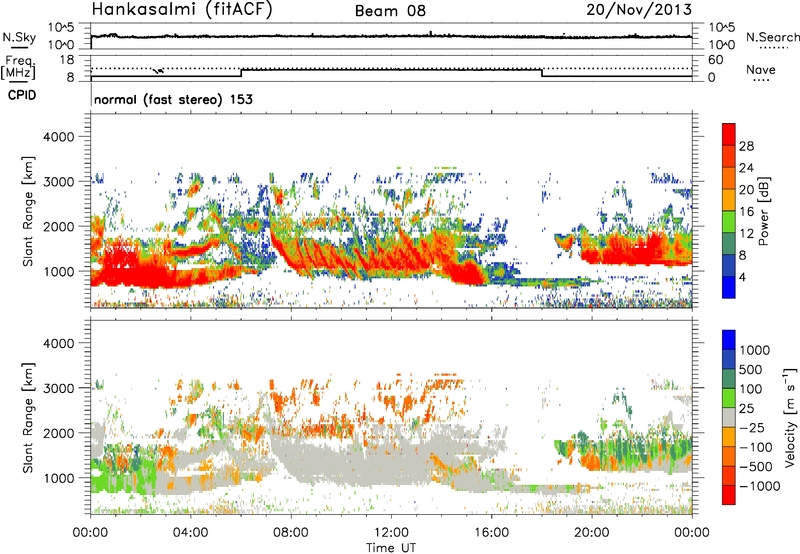Click the right '10^0' noise axis label
This screenshot has height=554, width=800.
click(722, 45)
